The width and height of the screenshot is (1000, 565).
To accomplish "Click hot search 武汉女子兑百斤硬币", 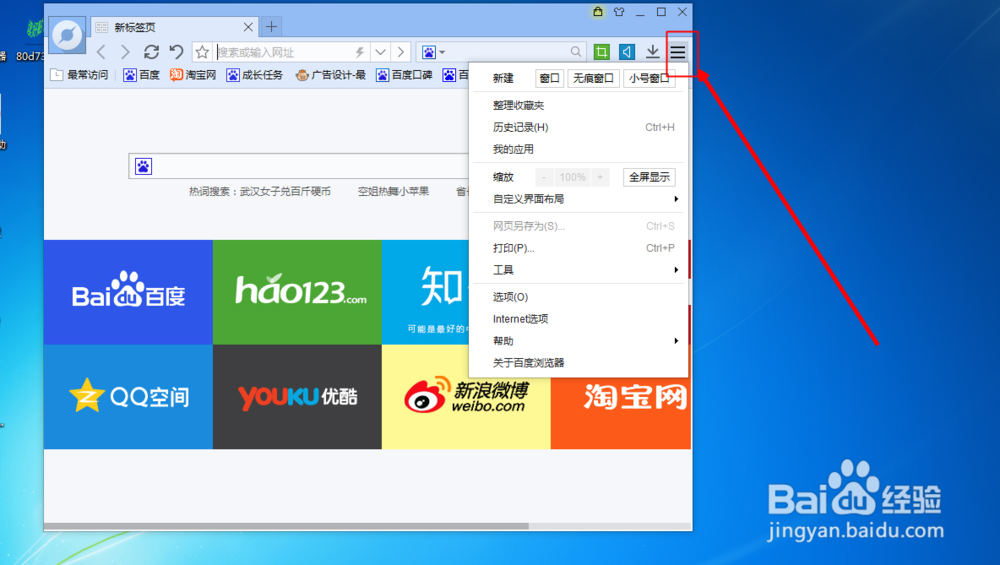I will [x=285, y=191].
